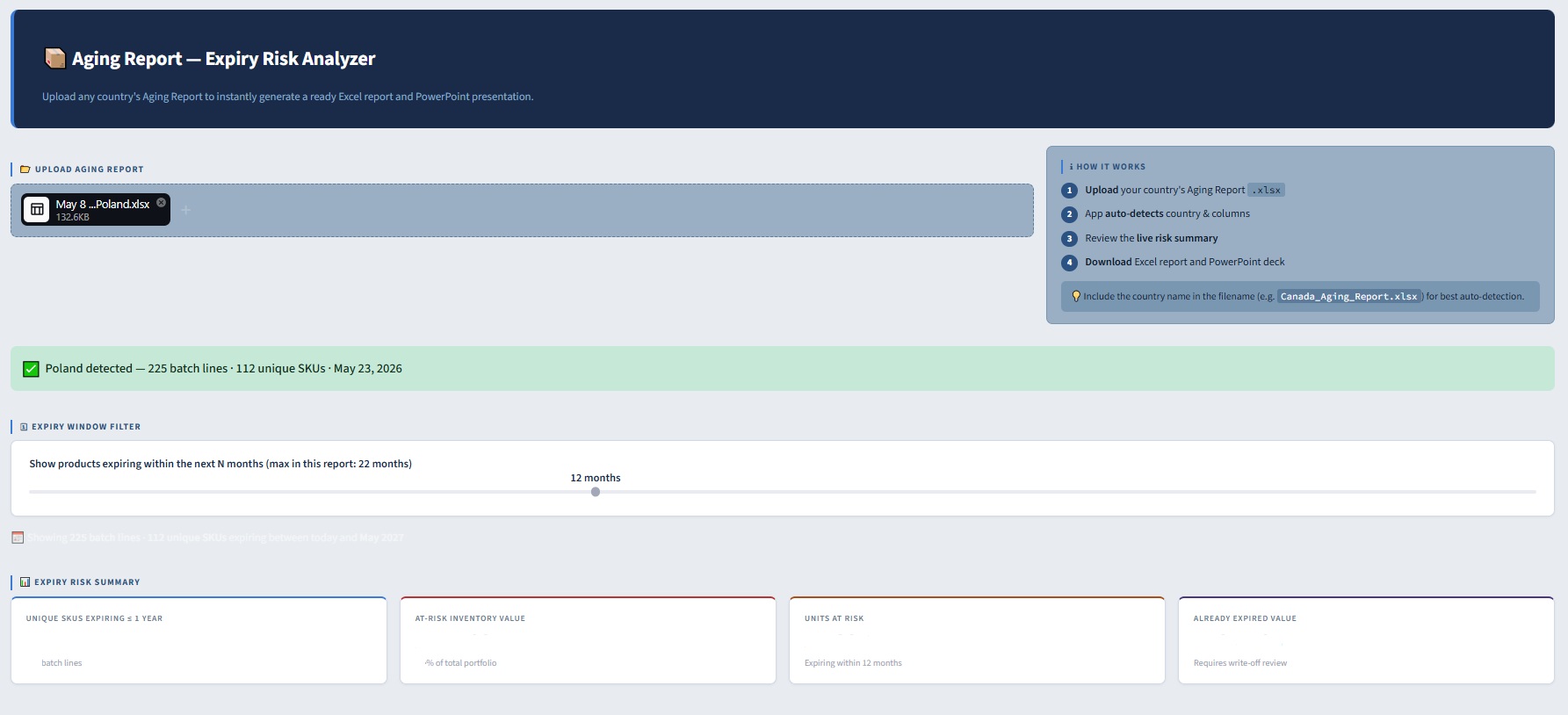This screenshot has height=715, width=1568.
Task: Click 'Download Excel report and PowerPoint deck' step text
Action: point(1184,262)
